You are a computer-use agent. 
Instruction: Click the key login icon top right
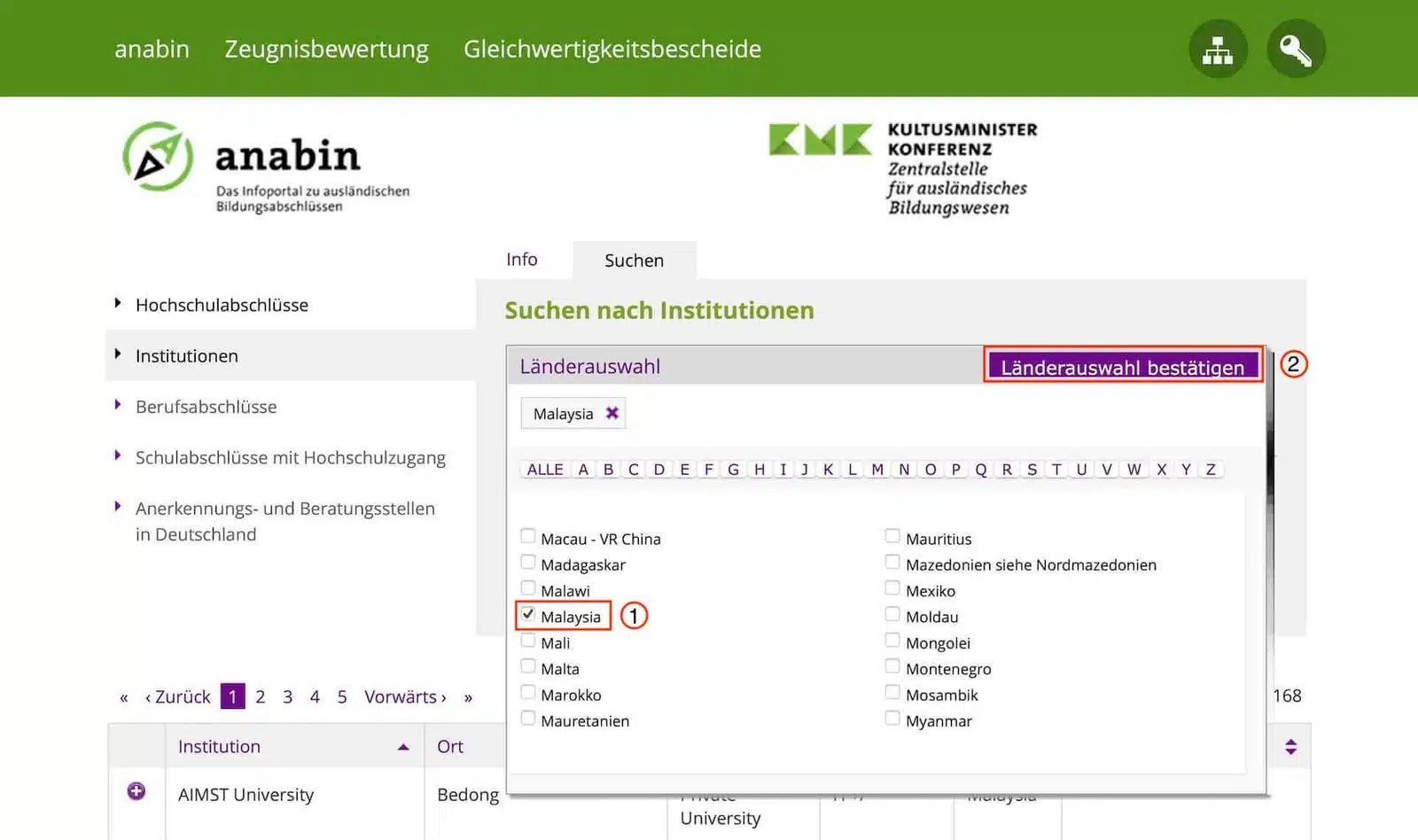click(x=1296, y=49)
